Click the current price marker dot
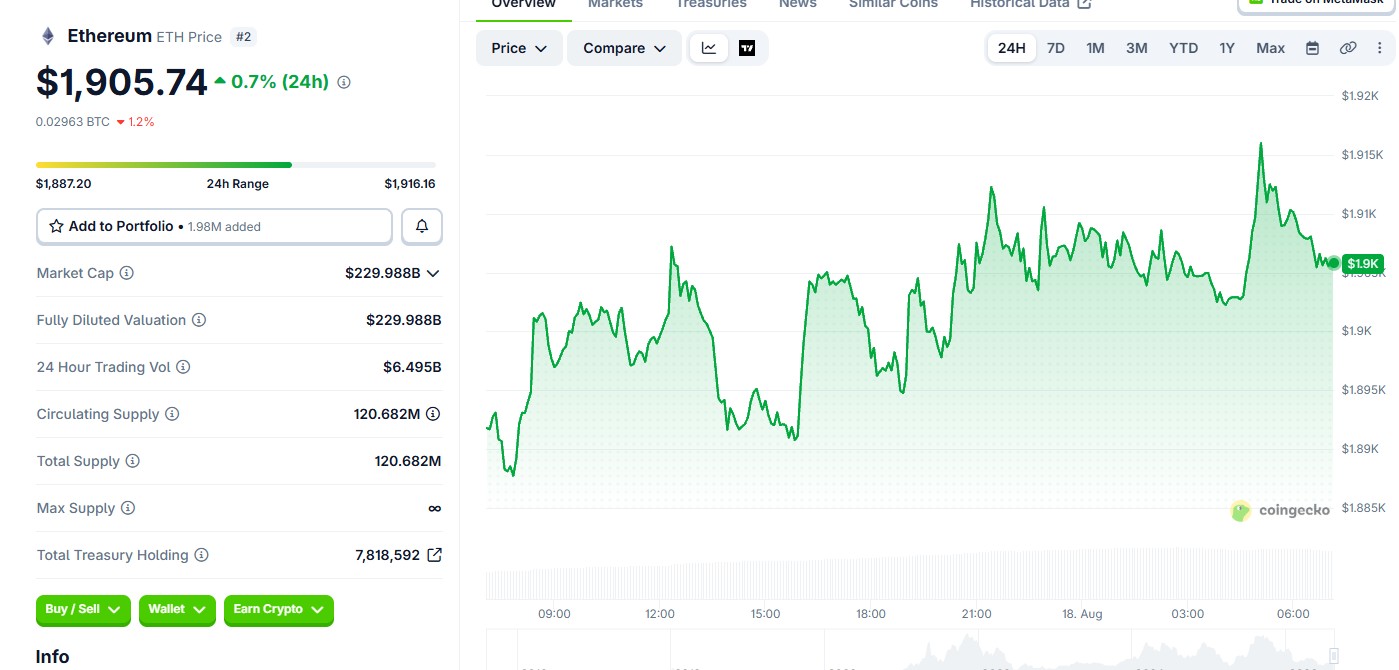The height and width of the screenshot is (670, 1399). 1333,263
